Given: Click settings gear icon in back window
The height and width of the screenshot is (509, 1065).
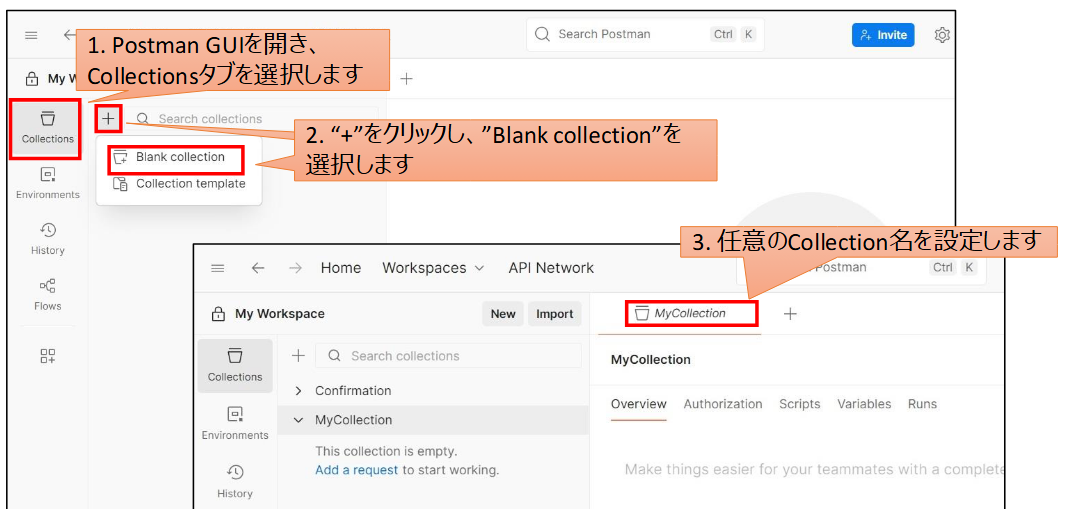Looking at the screenshot, I should tap(941, 35).
